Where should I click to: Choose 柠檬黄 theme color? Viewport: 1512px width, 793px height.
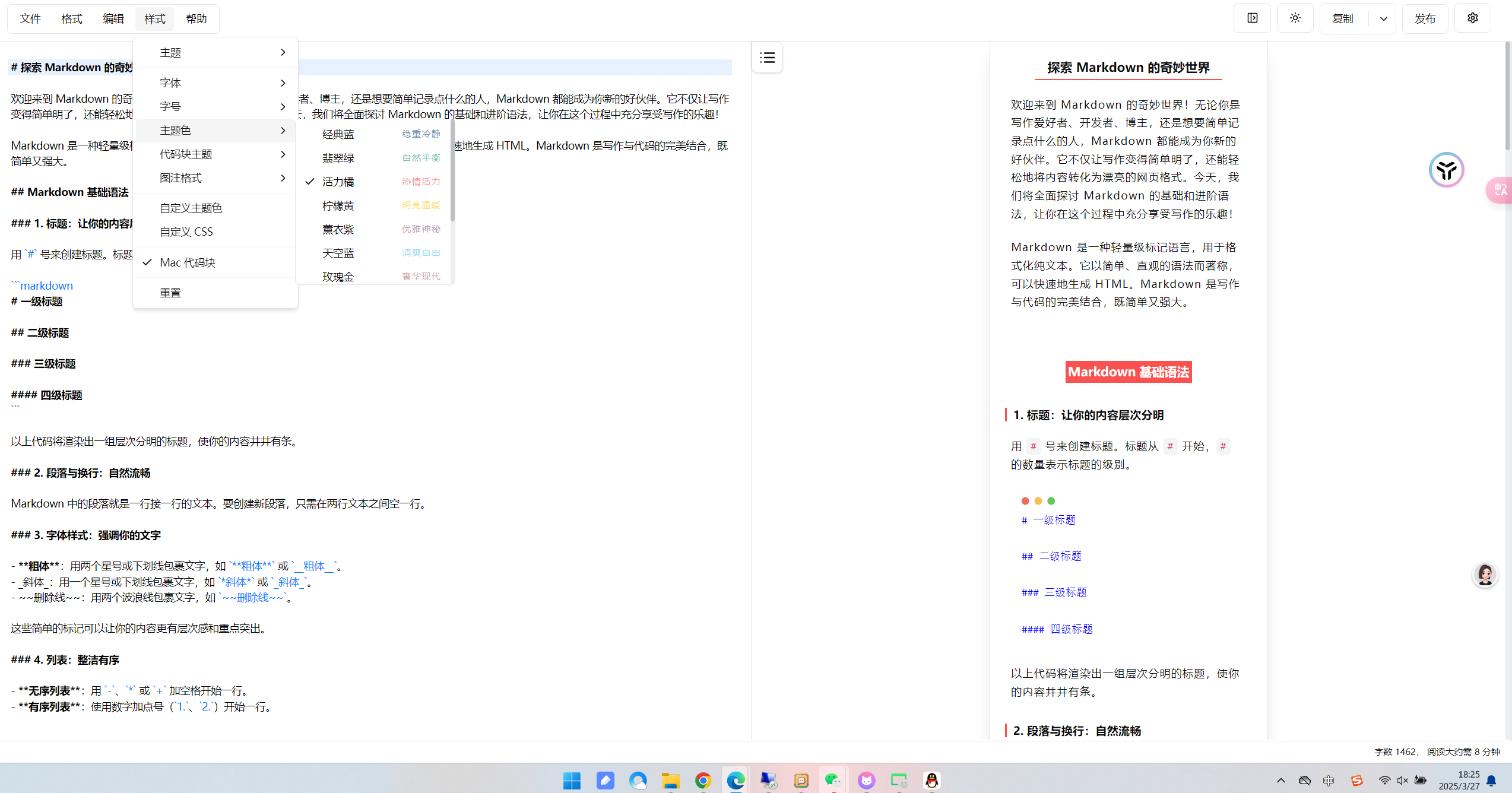click(374, 205)
